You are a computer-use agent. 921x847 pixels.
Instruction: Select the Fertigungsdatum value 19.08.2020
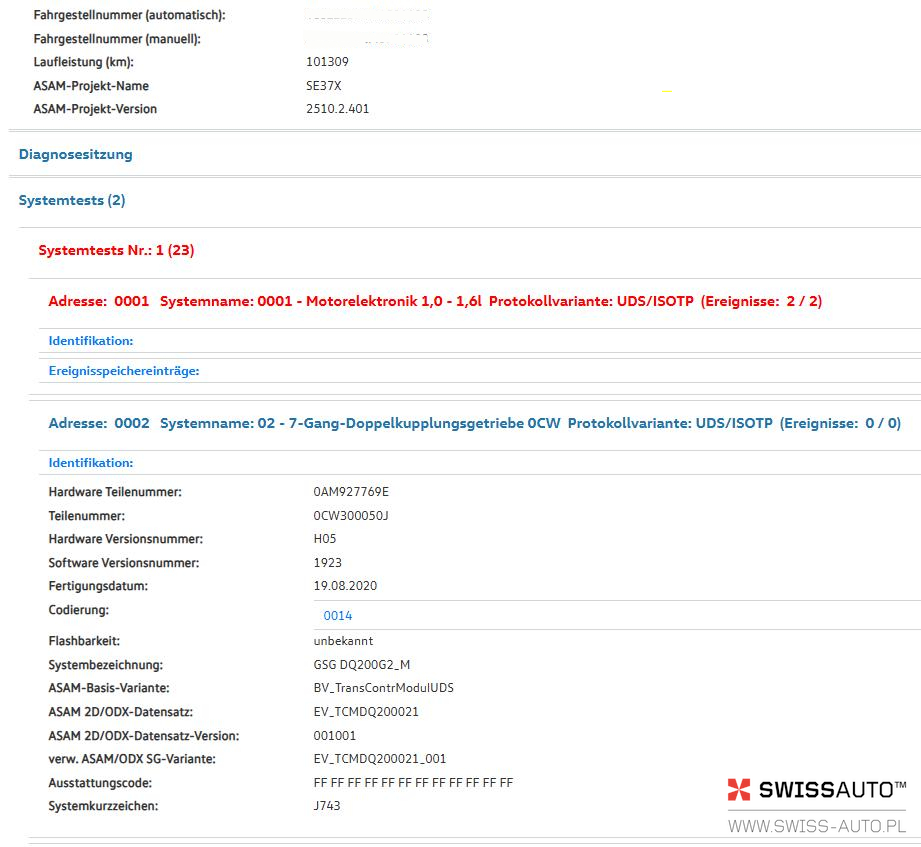tap(345, 586)
